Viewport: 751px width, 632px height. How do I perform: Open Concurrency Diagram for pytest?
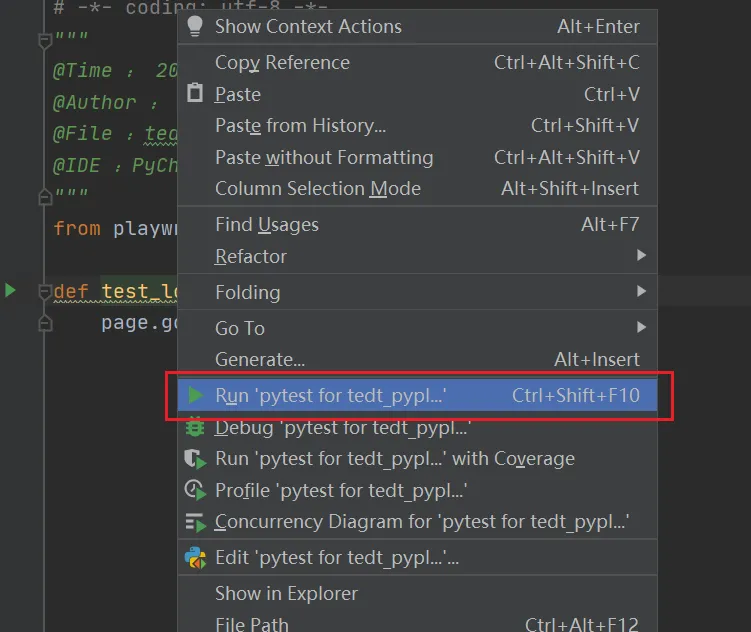coord(417,522)
